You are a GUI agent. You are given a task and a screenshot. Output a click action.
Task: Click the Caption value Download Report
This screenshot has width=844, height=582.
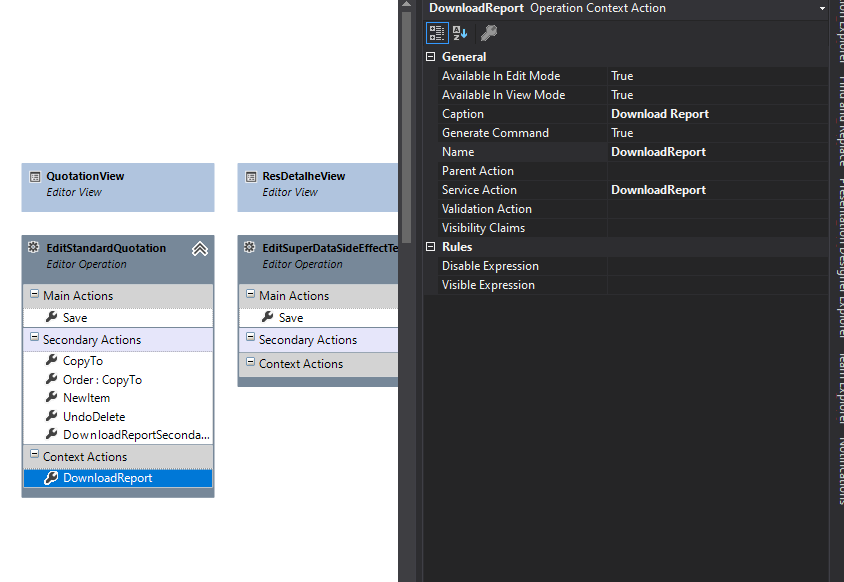click(x=660, y=114)
